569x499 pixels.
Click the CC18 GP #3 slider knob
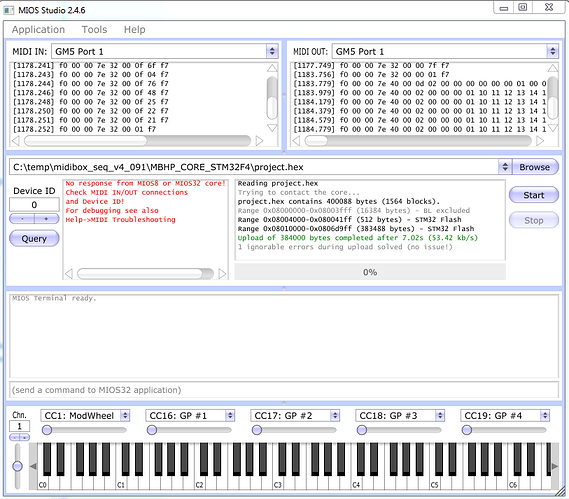362,430
